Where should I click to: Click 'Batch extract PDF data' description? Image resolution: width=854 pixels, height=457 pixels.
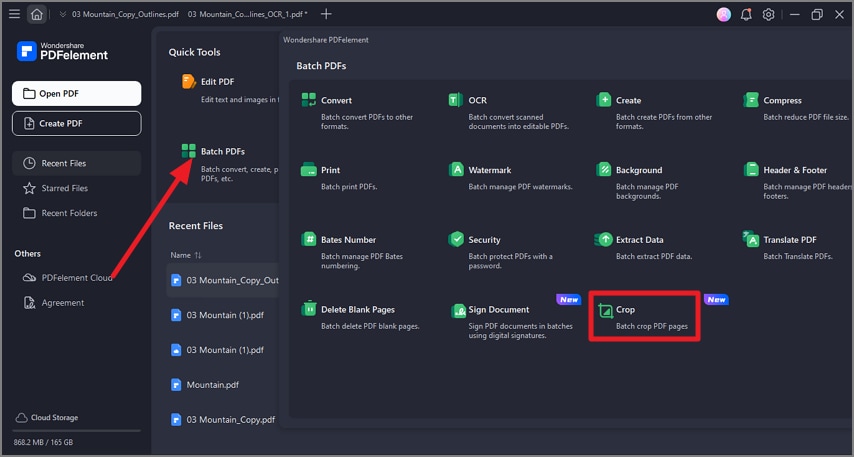(x=654, y=257)
